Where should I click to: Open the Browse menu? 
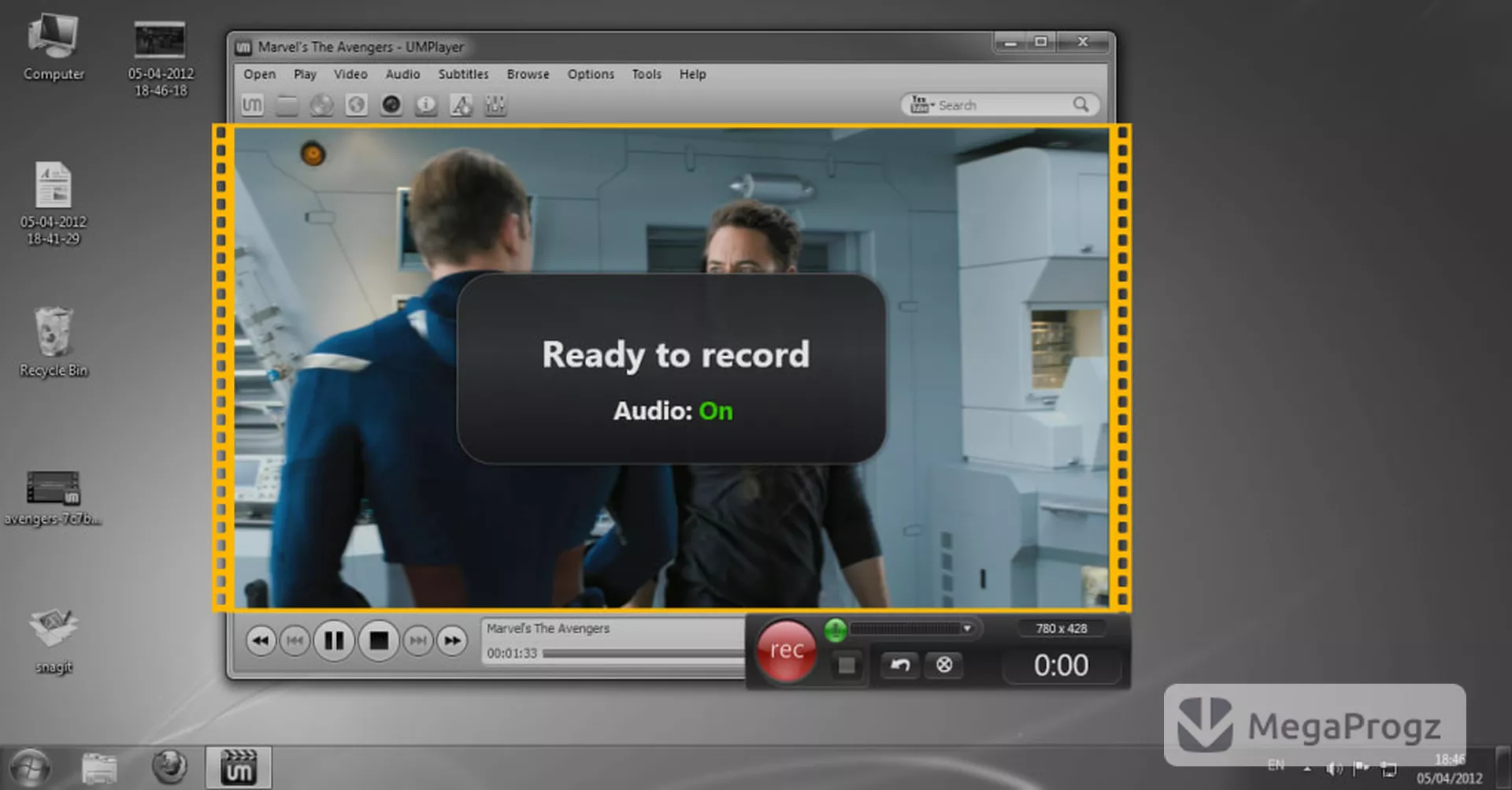click(528, 74)
